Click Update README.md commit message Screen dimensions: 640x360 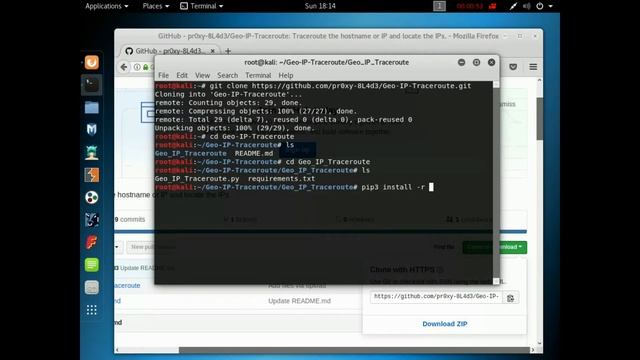pos(299,301)
